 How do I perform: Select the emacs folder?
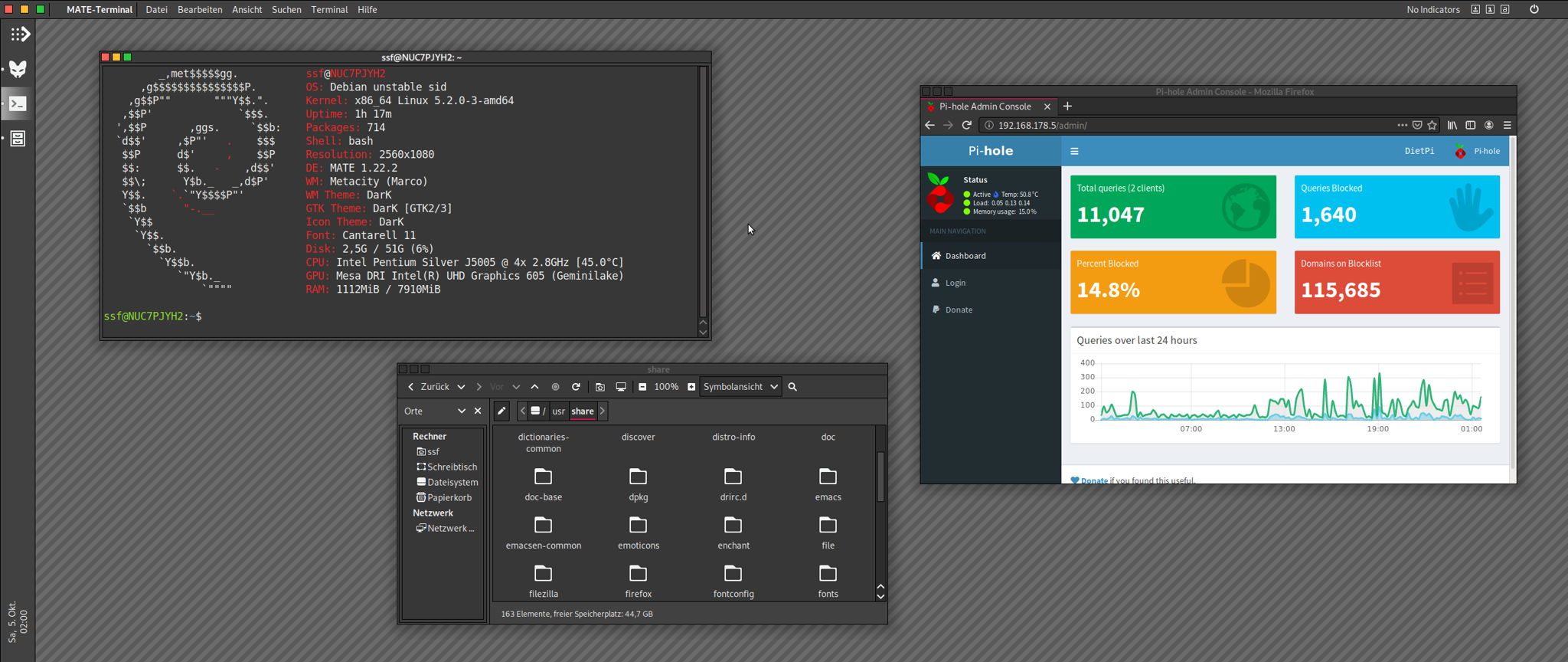pyautogui.click(x=828, y=485)
